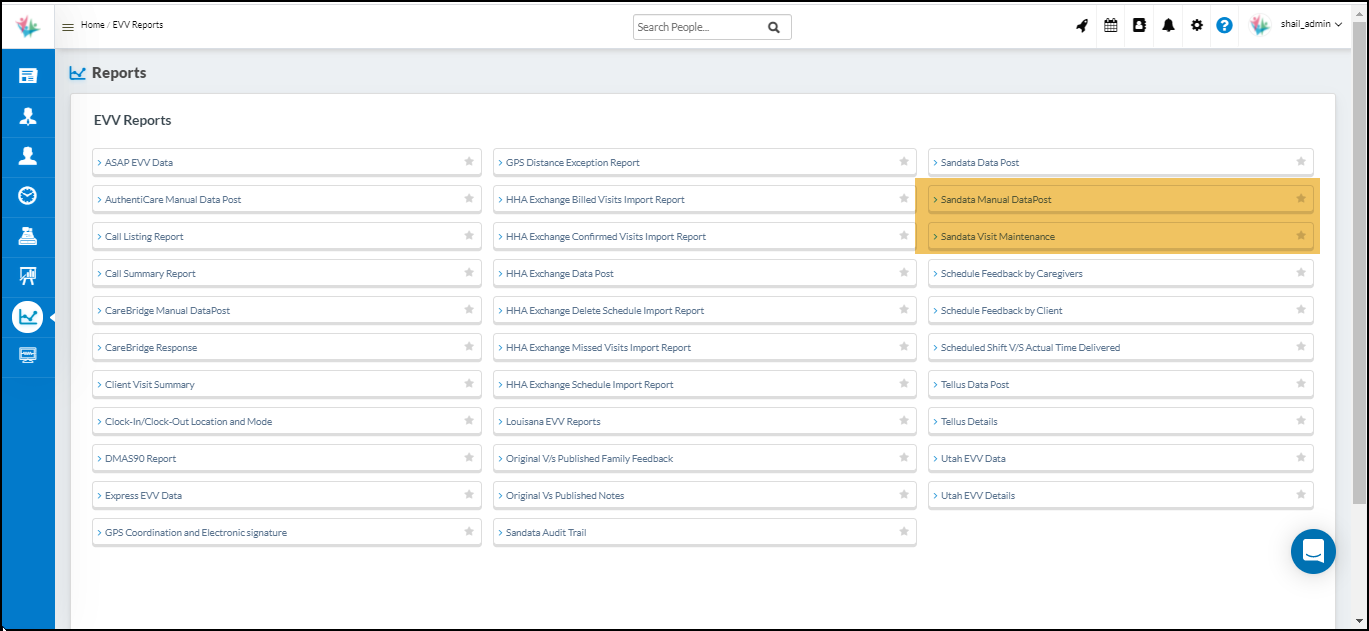Open the Sandata Visit Maintenance report

[x=997, y=237]
